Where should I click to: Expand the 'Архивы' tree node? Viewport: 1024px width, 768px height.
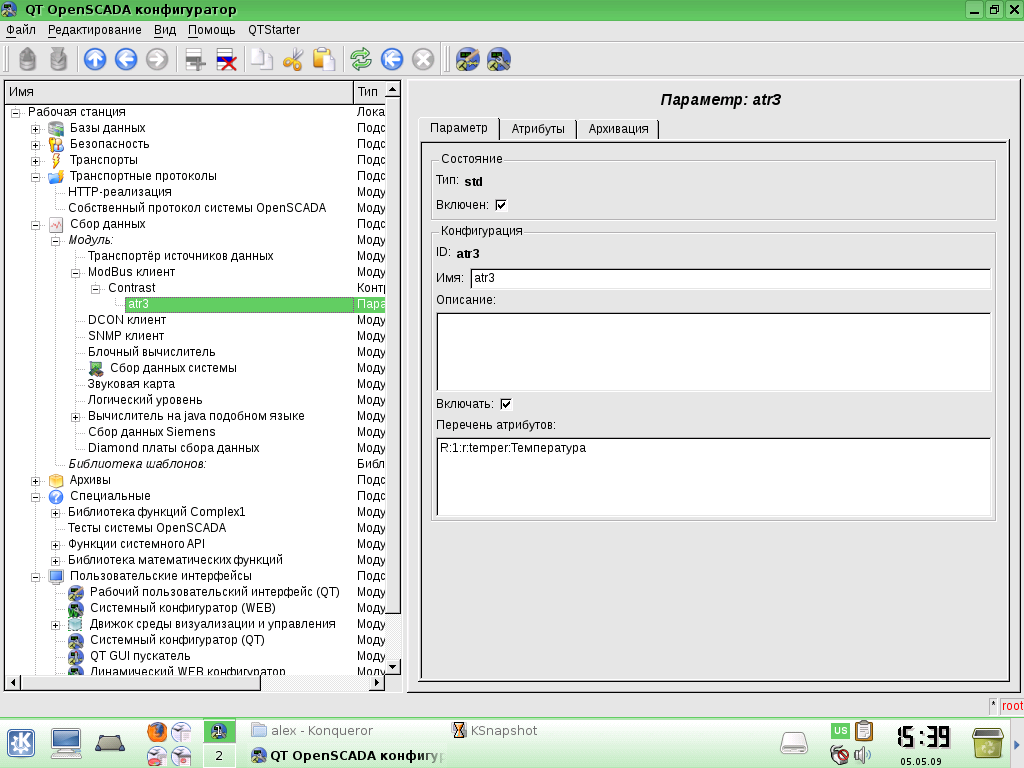(x=36, y=481)
